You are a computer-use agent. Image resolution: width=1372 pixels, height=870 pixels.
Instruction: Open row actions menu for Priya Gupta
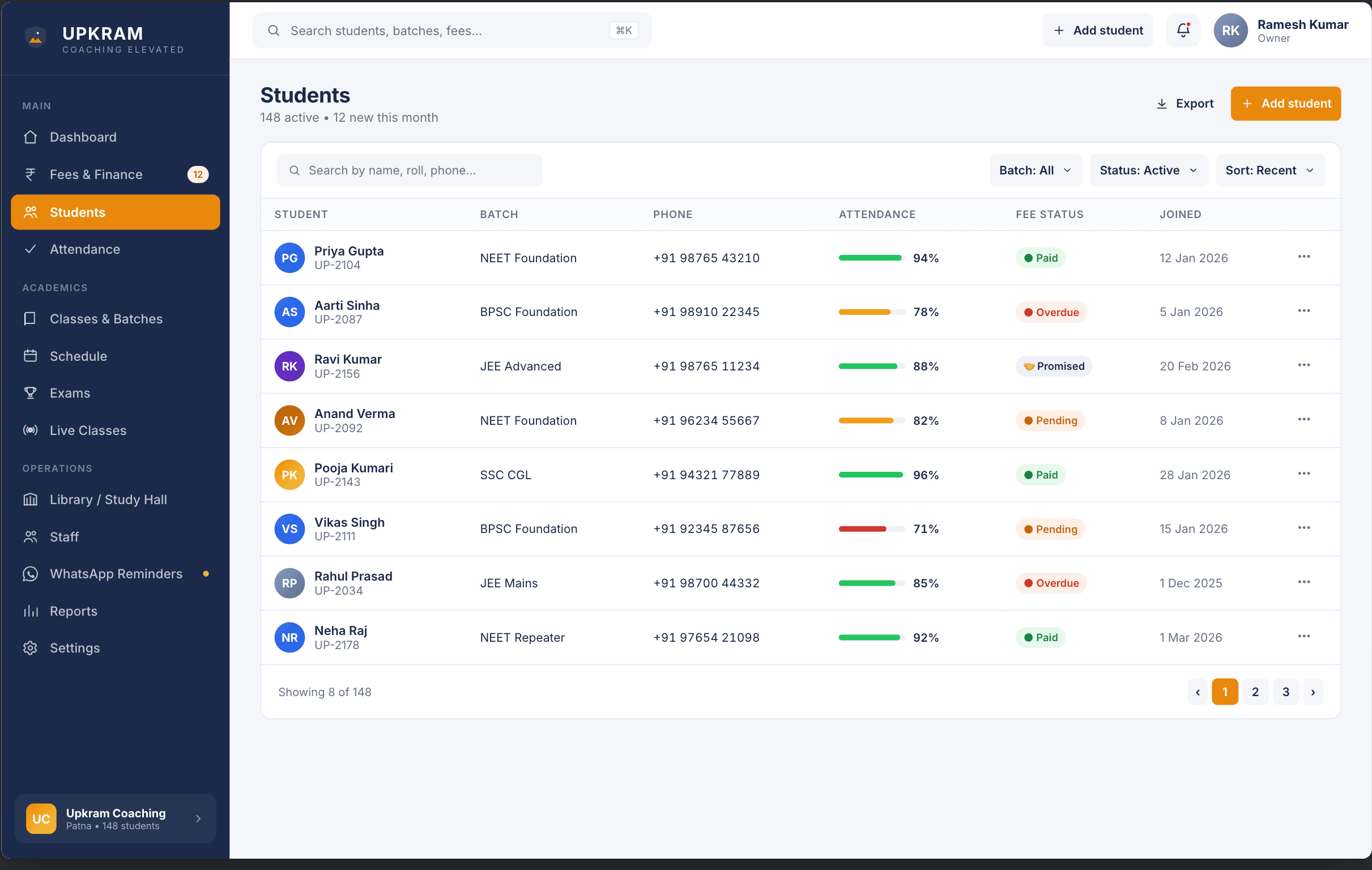1303,257
